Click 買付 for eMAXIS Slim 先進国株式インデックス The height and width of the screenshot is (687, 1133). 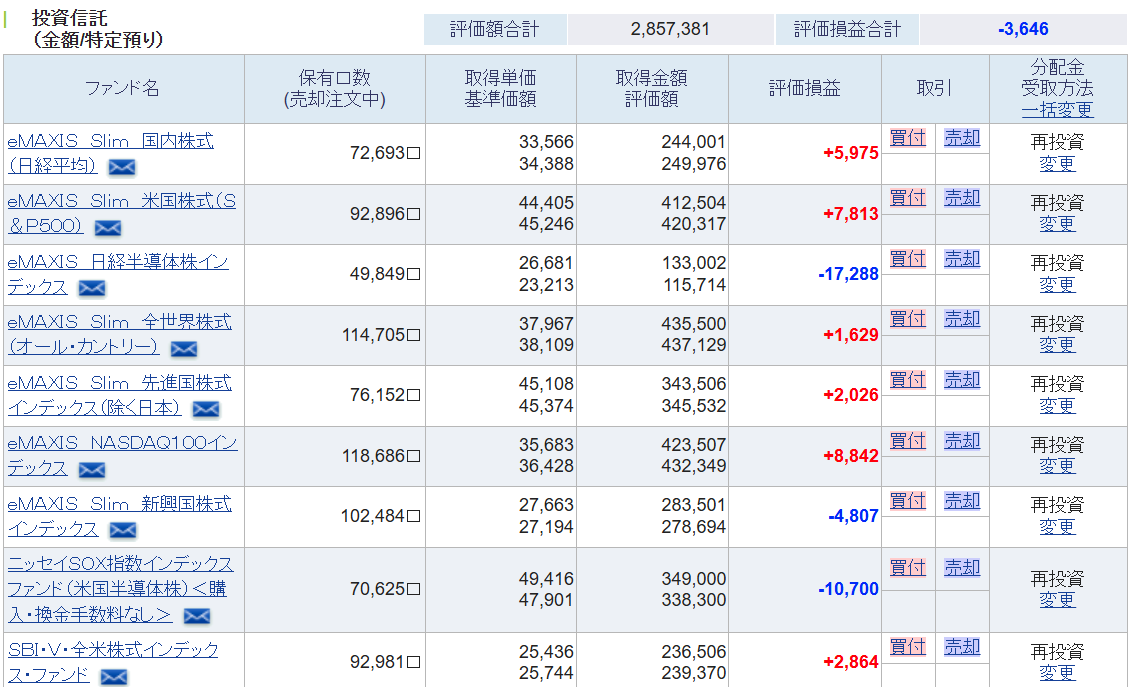pos(908,379)
